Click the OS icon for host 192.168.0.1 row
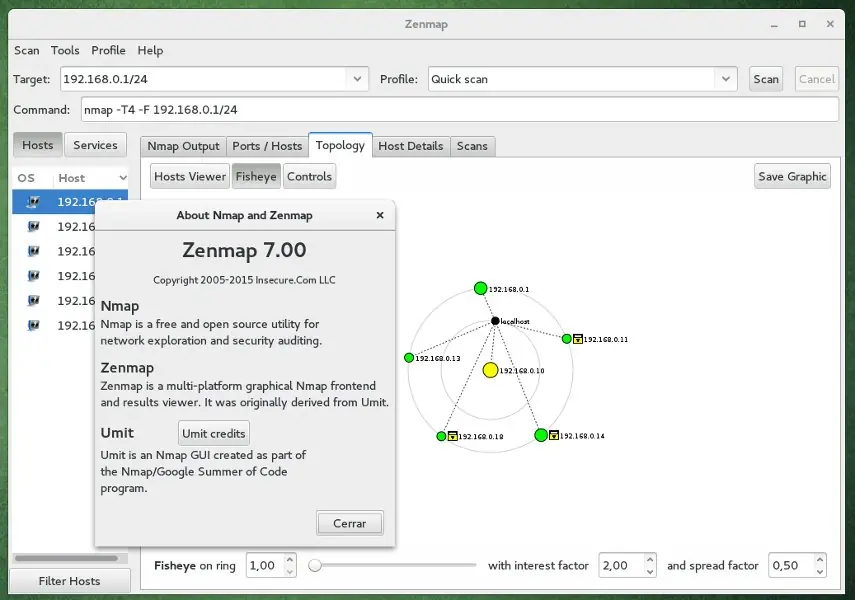The width and height of the screenshot is (855, 600). pos(34,202)
